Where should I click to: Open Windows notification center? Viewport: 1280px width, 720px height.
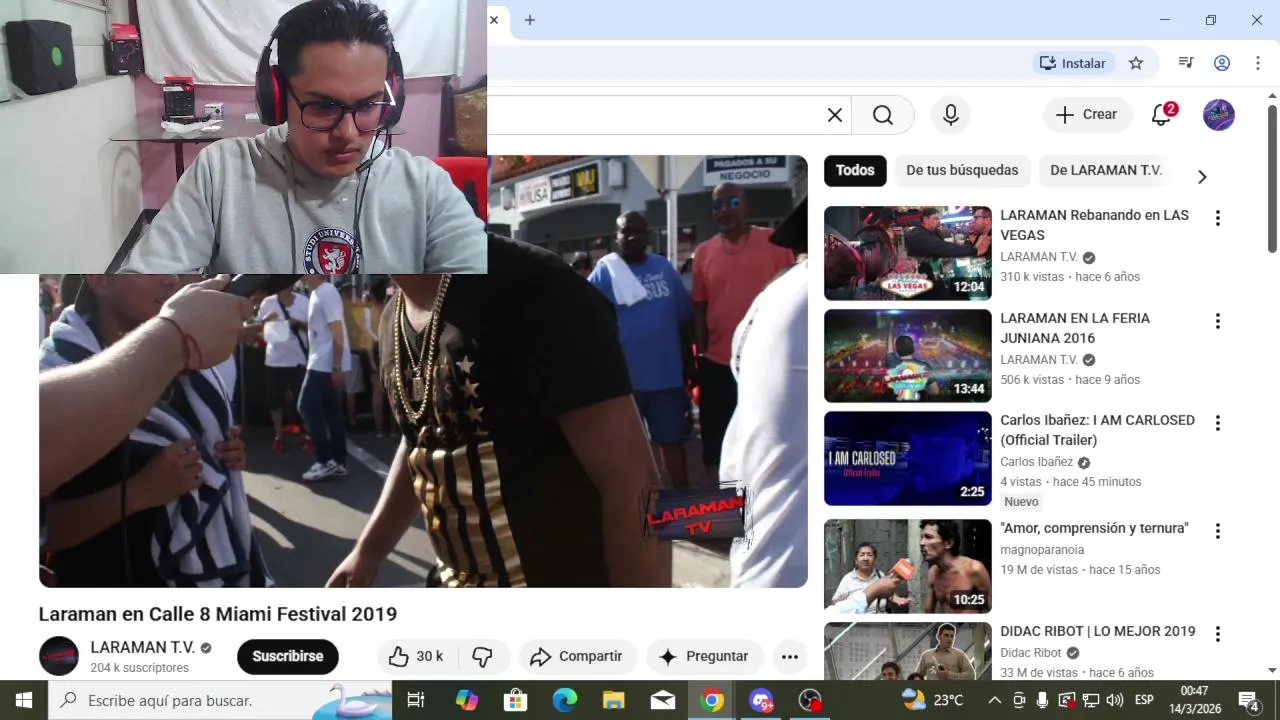1249,700
